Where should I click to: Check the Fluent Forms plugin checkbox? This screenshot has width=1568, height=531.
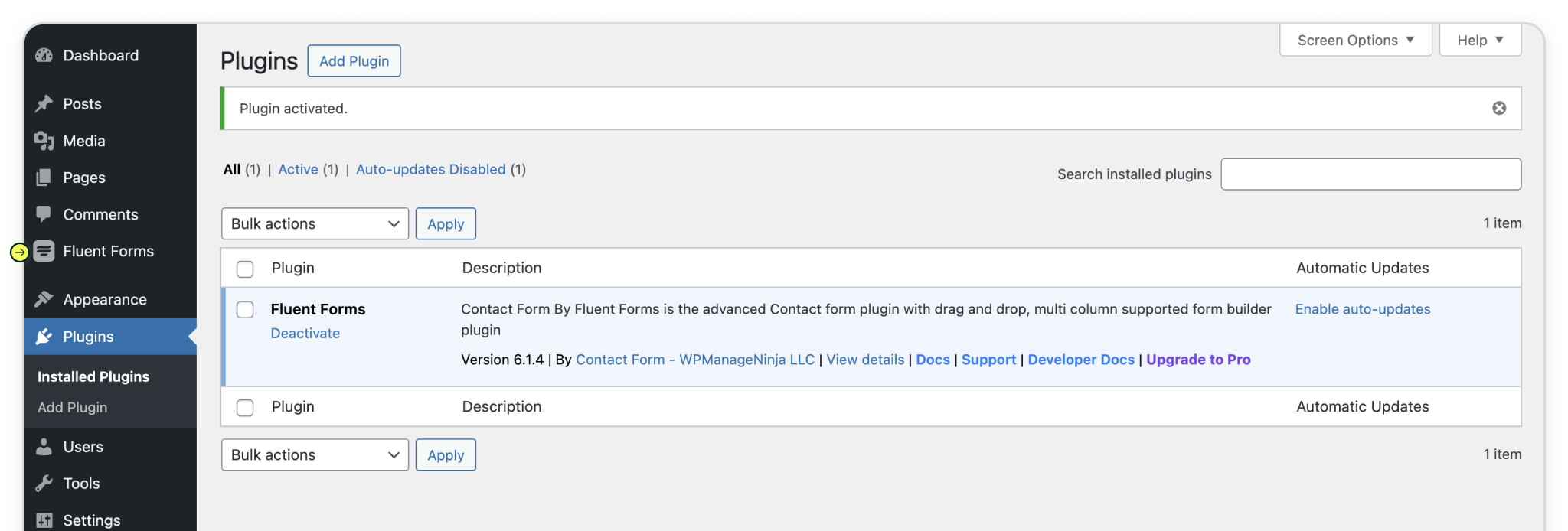tap(245, 309)
